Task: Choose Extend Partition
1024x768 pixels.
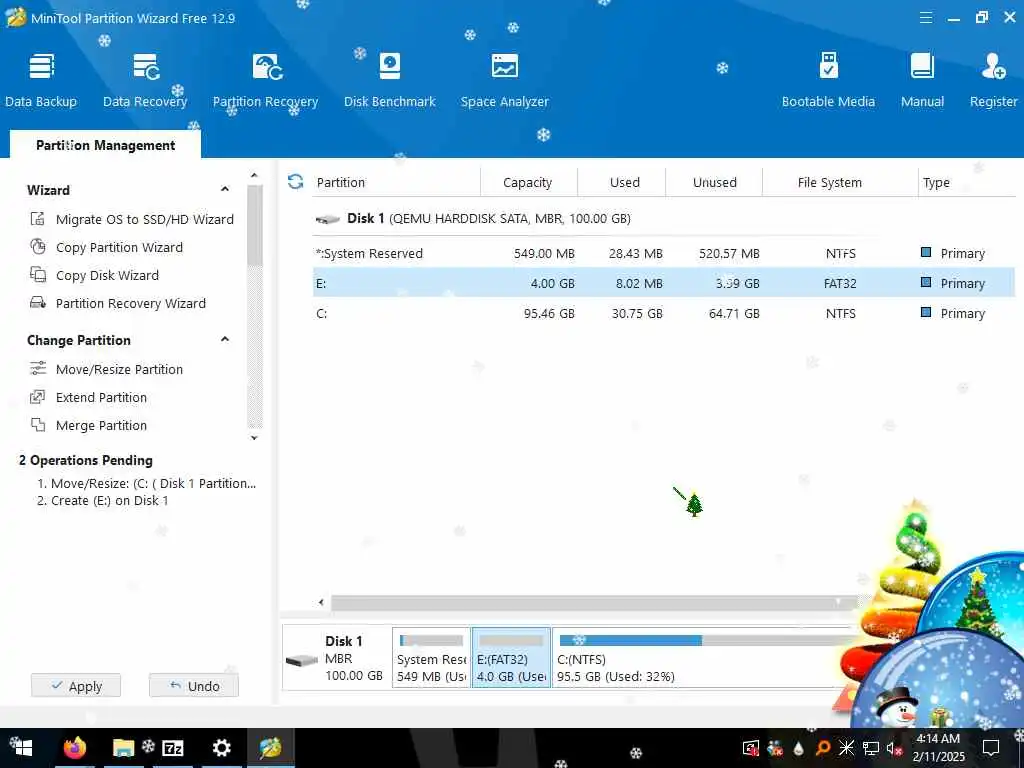Action: point(89,398)
